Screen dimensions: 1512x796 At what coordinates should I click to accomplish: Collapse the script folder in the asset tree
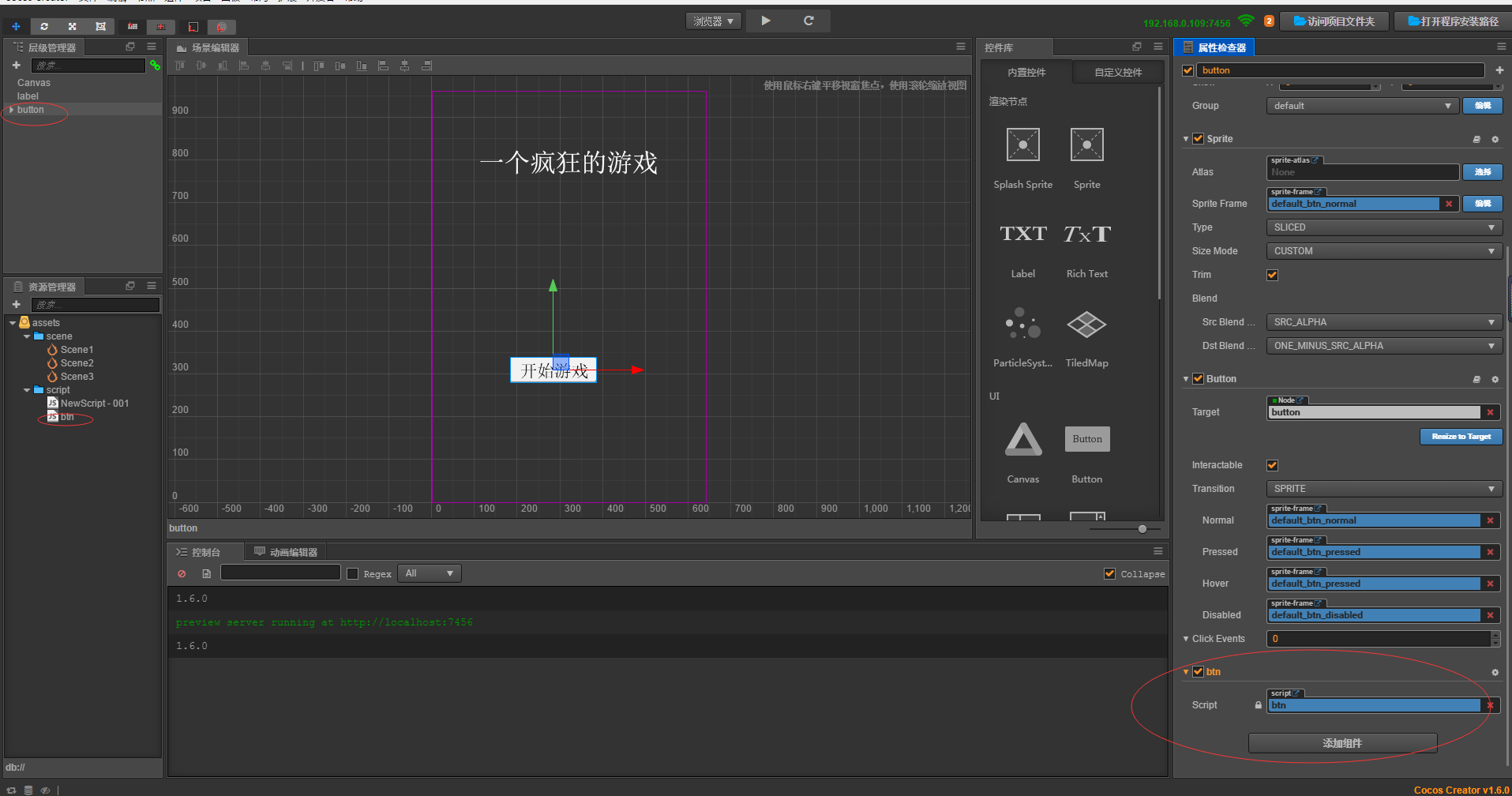(x=27, y=390)
